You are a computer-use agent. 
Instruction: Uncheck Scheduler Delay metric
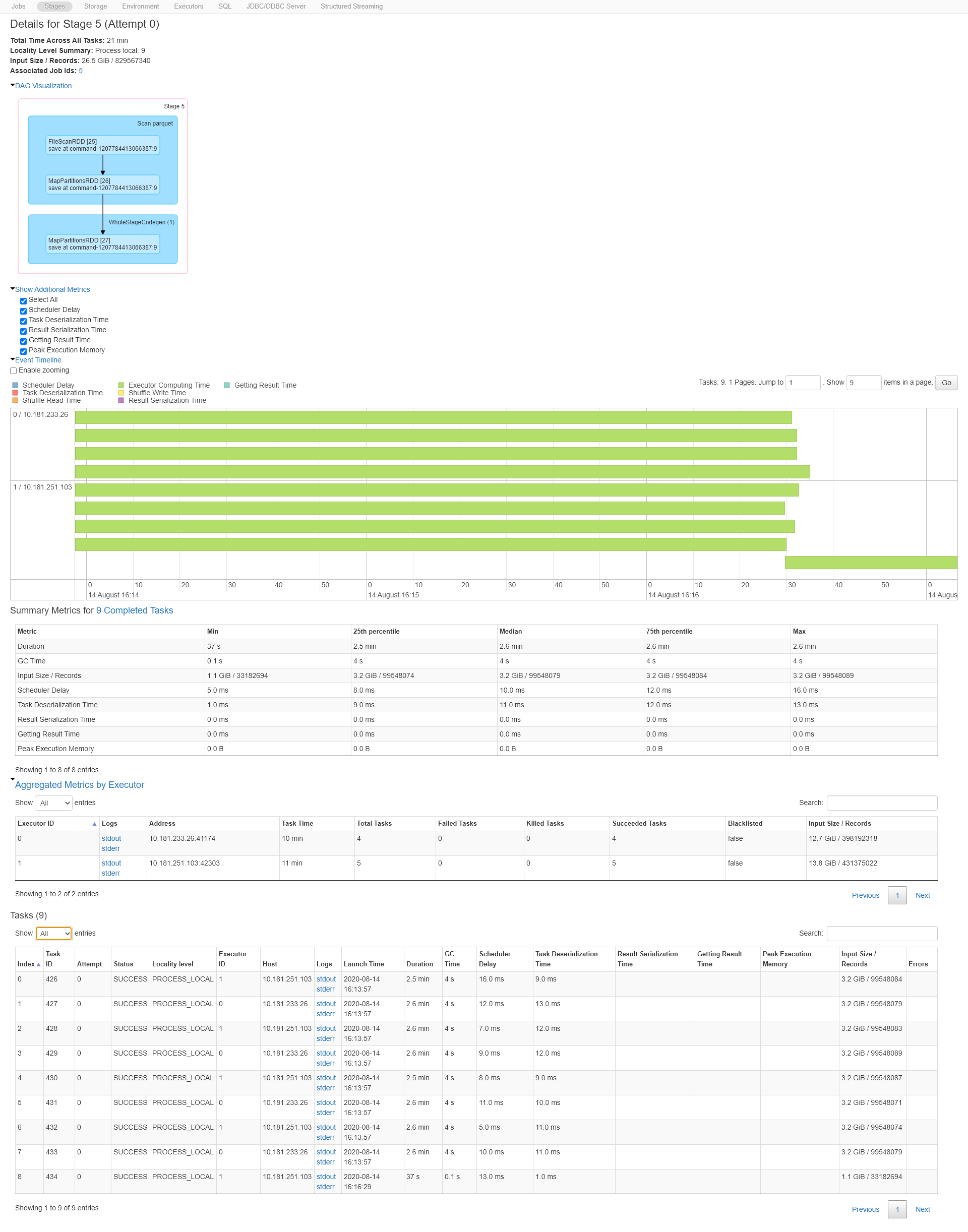click(x=23, y=311)
